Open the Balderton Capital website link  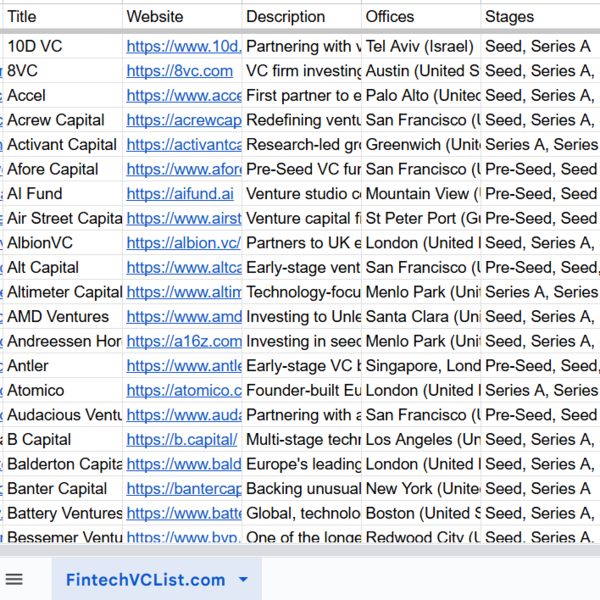pyautogui.click(x=184, y=464)
